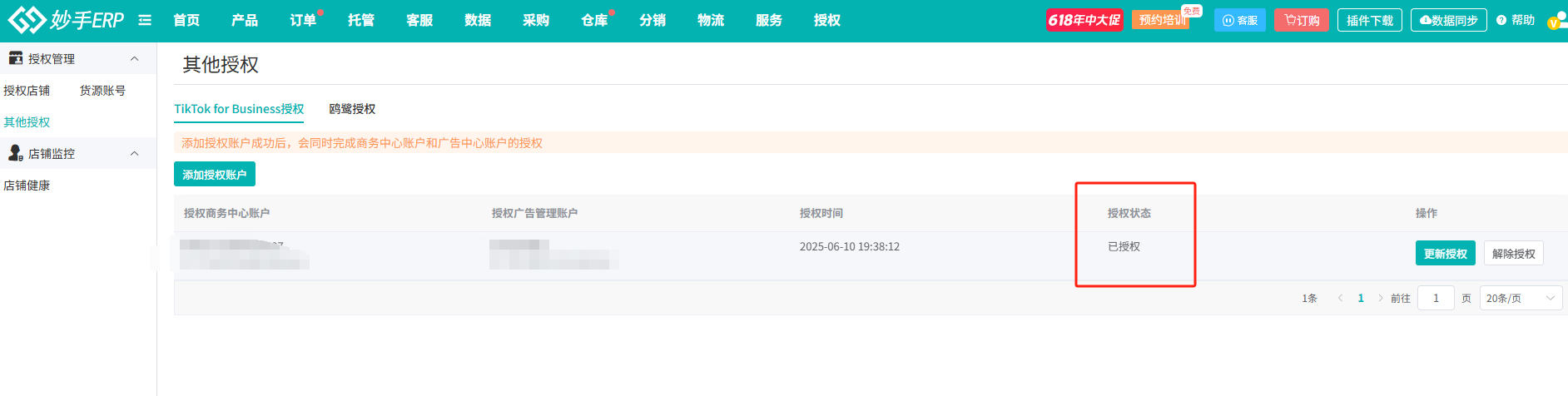Open the 托管 menu
Image resolution: width=1568 pixels, height=396 pixels.
tap(361, 20)
